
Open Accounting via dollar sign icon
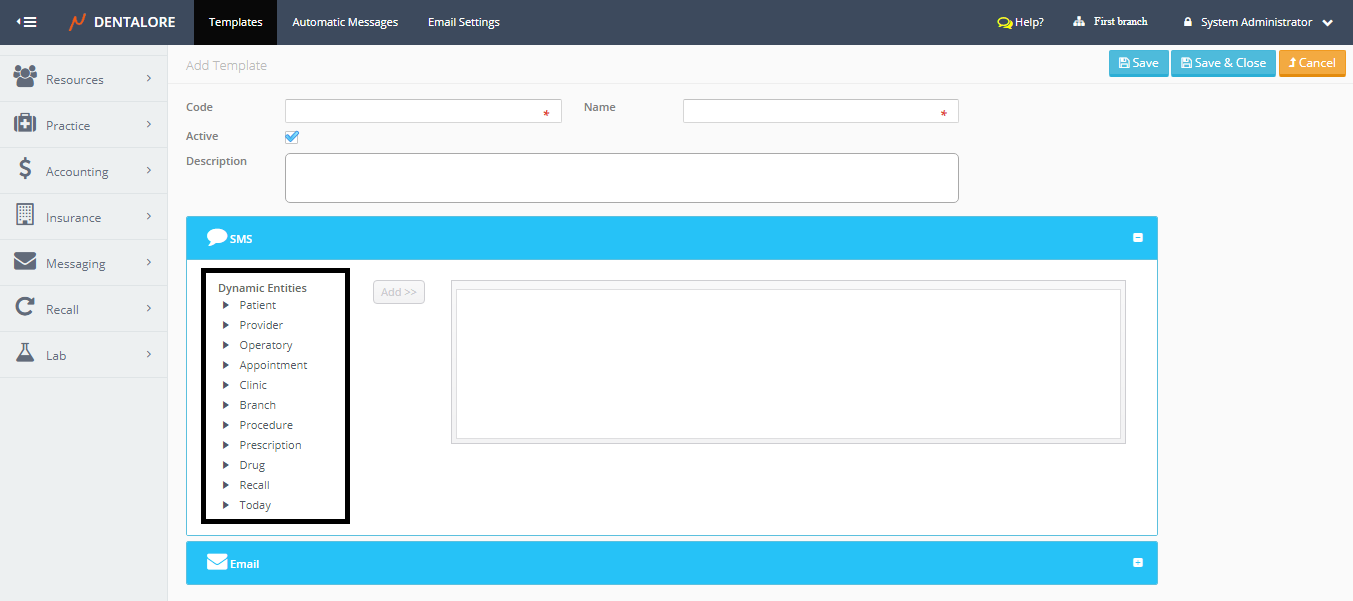coord(25,170)
